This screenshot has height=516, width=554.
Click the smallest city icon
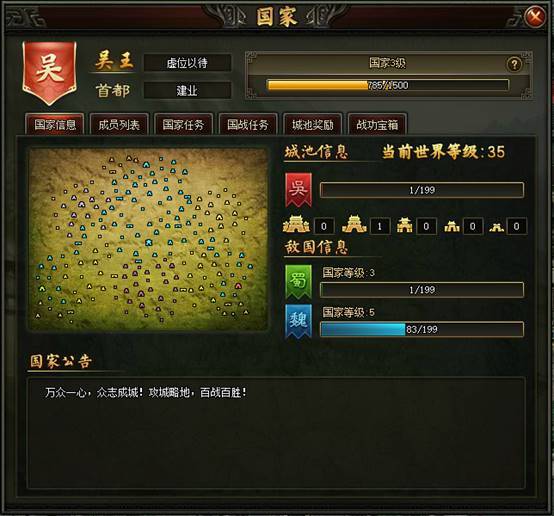click(x=496, y=227)
